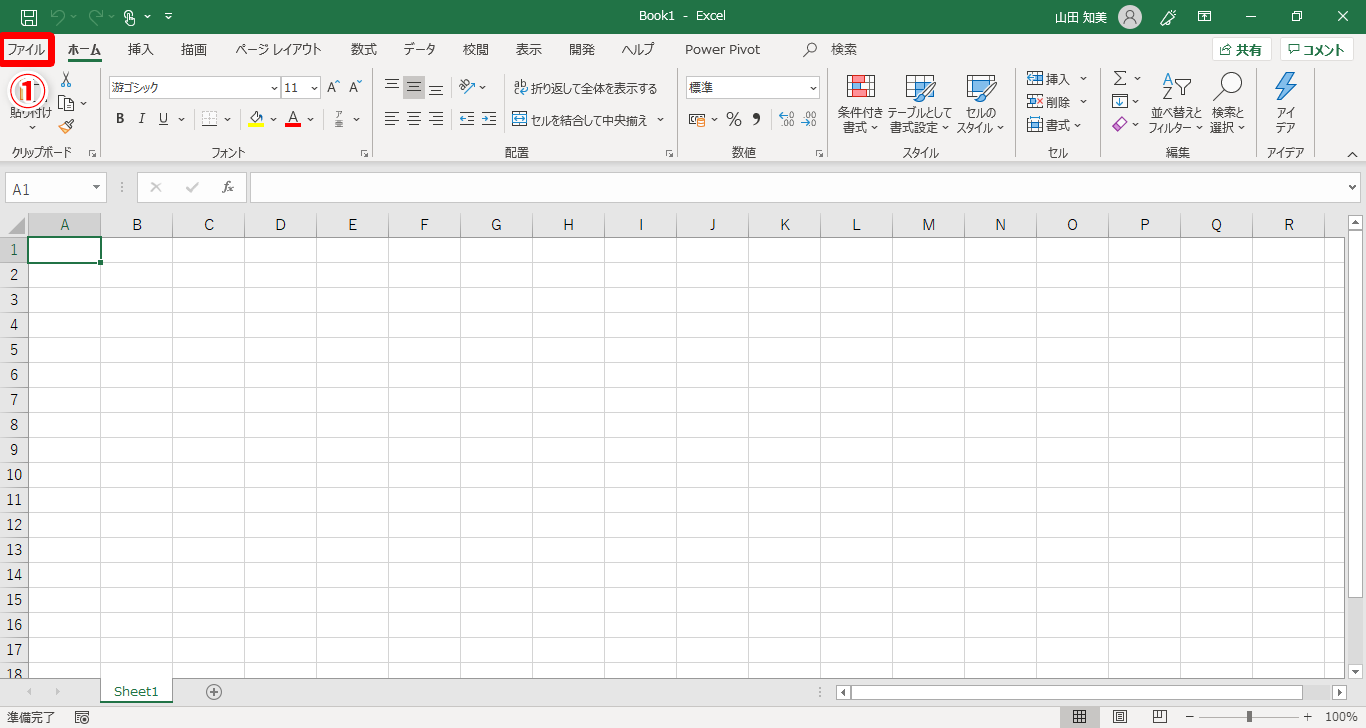Toggle wrap text (折り返して全体を表示する)
The width and height of the screenshot is (1366, 728).
point(585,88)
